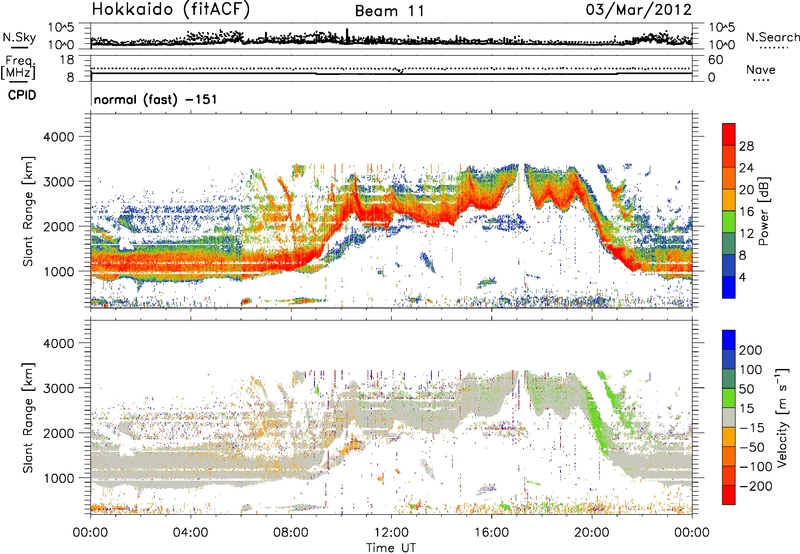Select the 'Velocity [m s-1]' colorbar title

(782, 418)
